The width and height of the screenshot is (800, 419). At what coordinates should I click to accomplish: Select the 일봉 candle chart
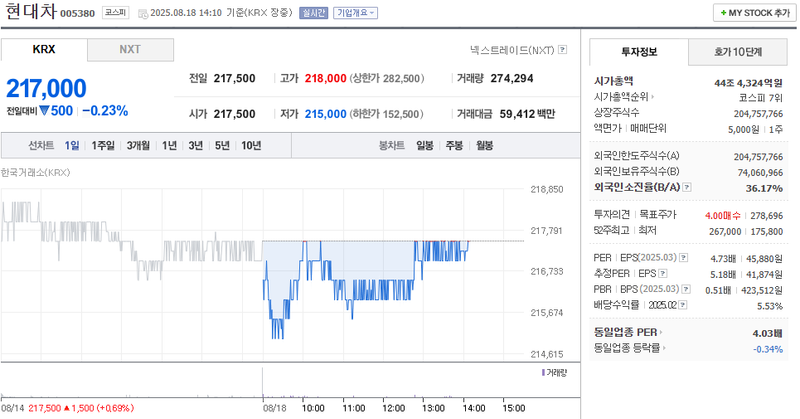click(425, 145)
